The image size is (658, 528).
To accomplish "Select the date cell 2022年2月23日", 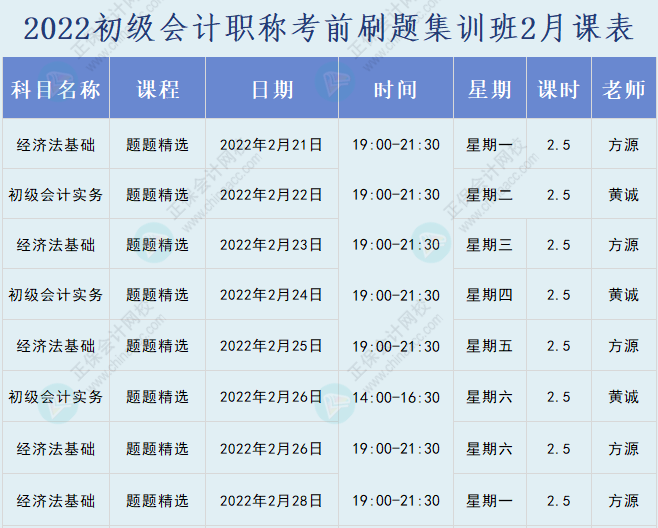I will coord(271,245).
